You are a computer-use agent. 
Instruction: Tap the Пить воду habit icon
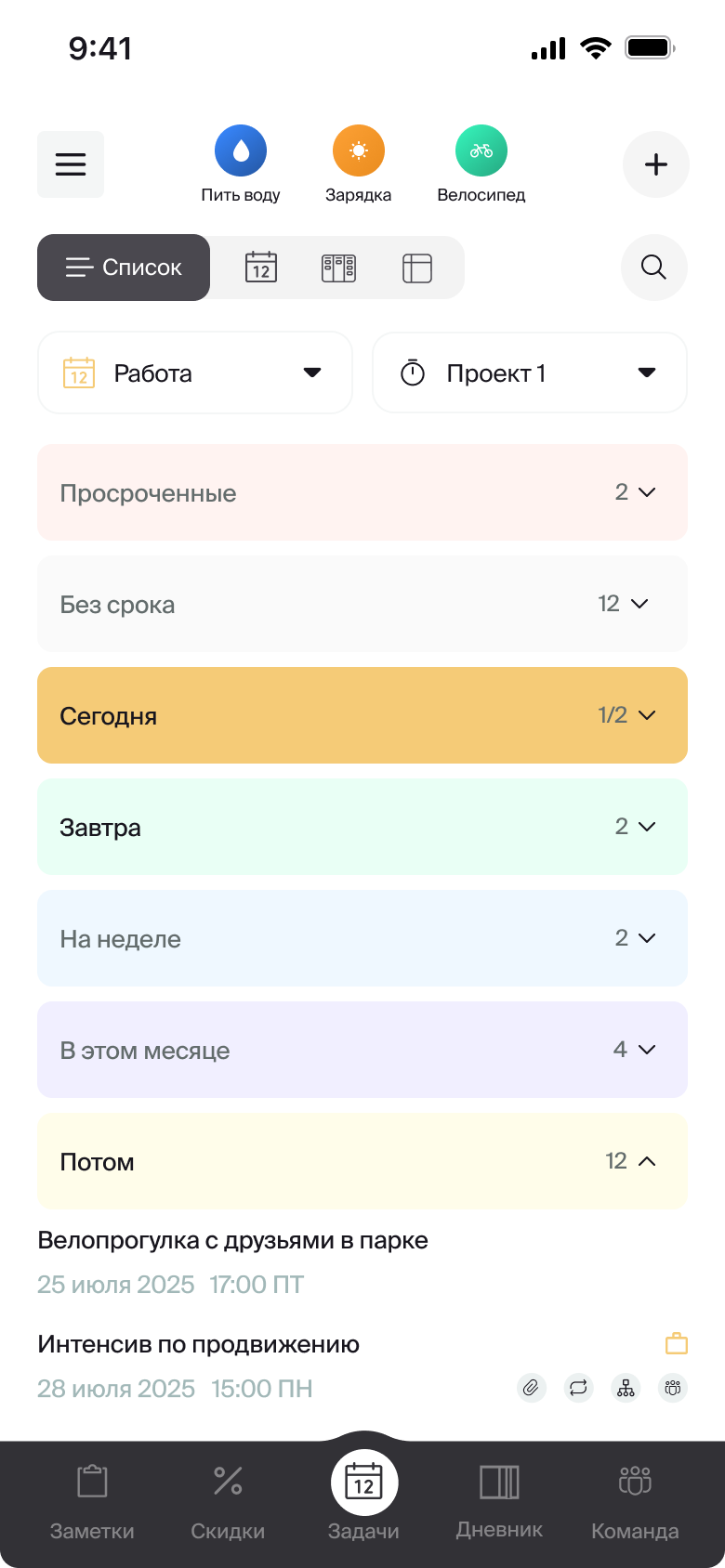tap(241, 150)
